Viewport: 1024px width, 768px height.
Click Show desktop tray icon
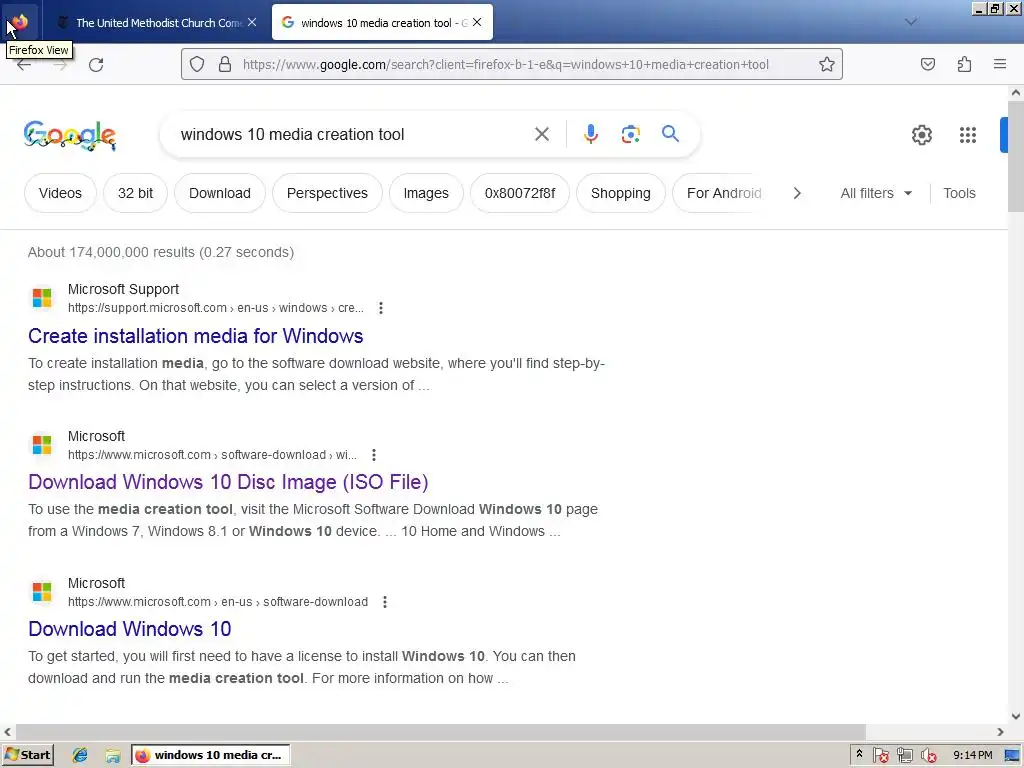1012,756
